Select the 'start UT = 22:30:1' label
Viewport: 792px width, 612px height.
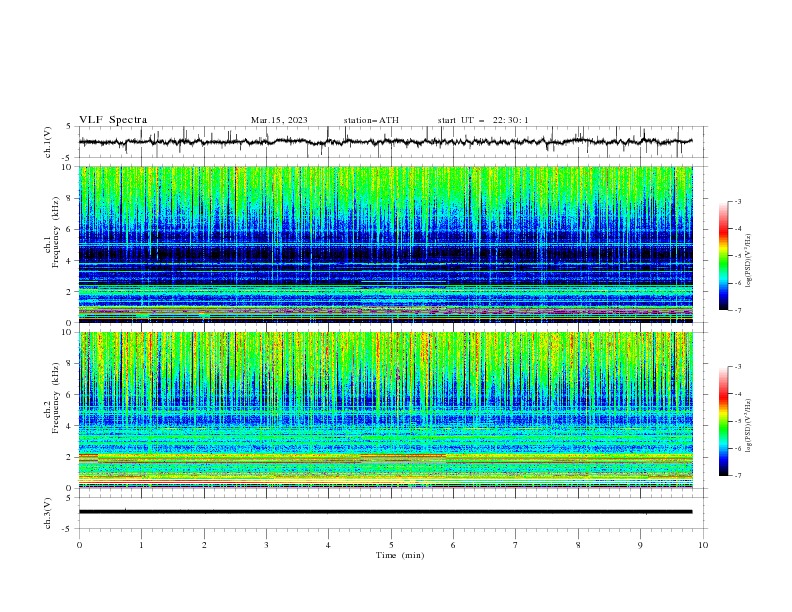(x=483, y=120)
